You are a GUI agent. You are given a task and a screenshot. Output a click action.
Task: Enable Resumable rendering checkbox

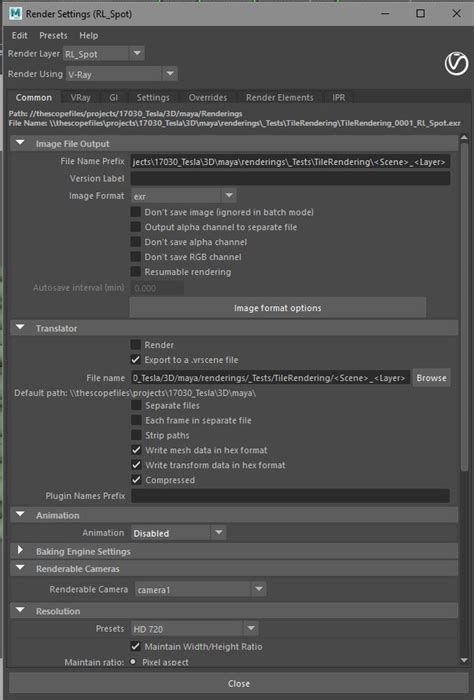coord(136,271)
